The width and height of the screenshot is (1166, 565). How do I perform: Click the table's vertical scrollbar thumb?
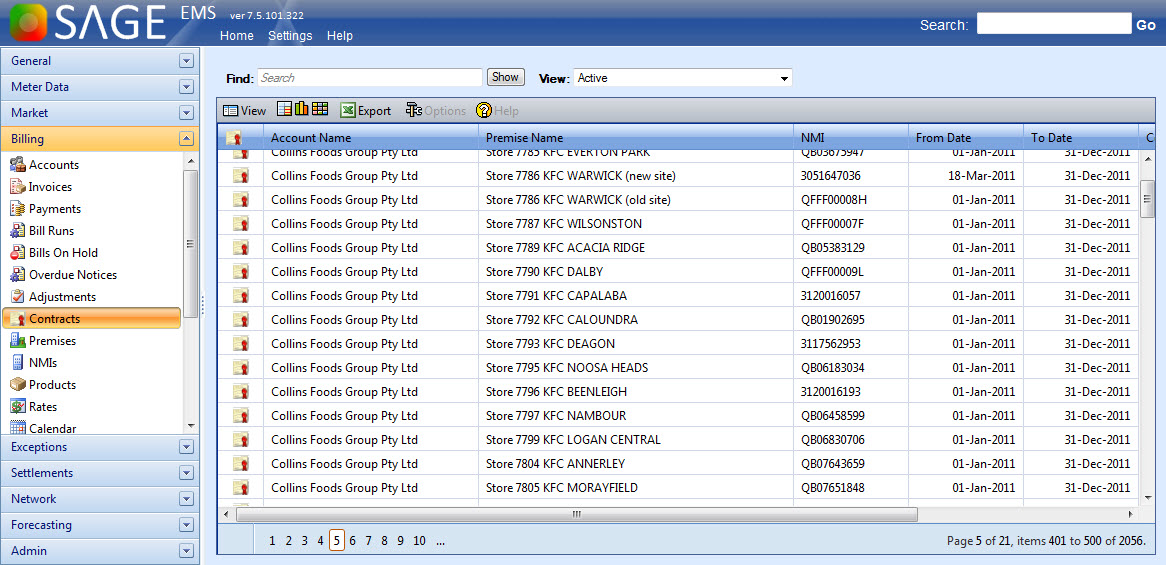point(1147,198)
